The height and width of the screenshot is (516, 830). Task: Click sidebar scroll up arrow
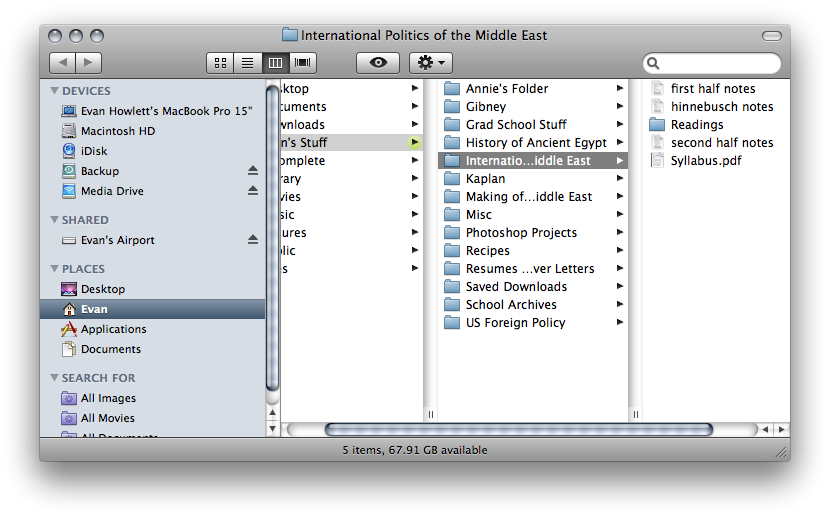[272, 412]
